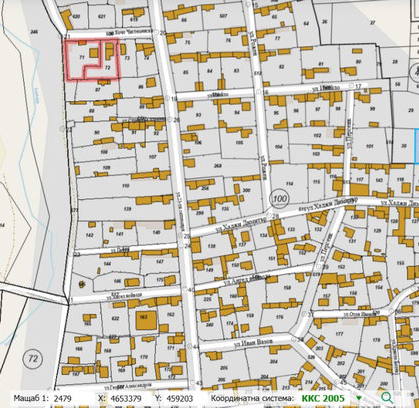Image resolution: width=419 pixels, height=408 pixels.
Task: Click the map scale value 2479
Action: pos(63,398)
